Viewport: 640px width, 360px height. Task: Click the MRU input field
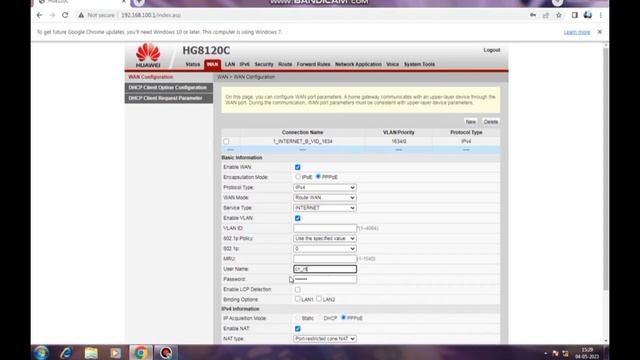tap(325, 259)
